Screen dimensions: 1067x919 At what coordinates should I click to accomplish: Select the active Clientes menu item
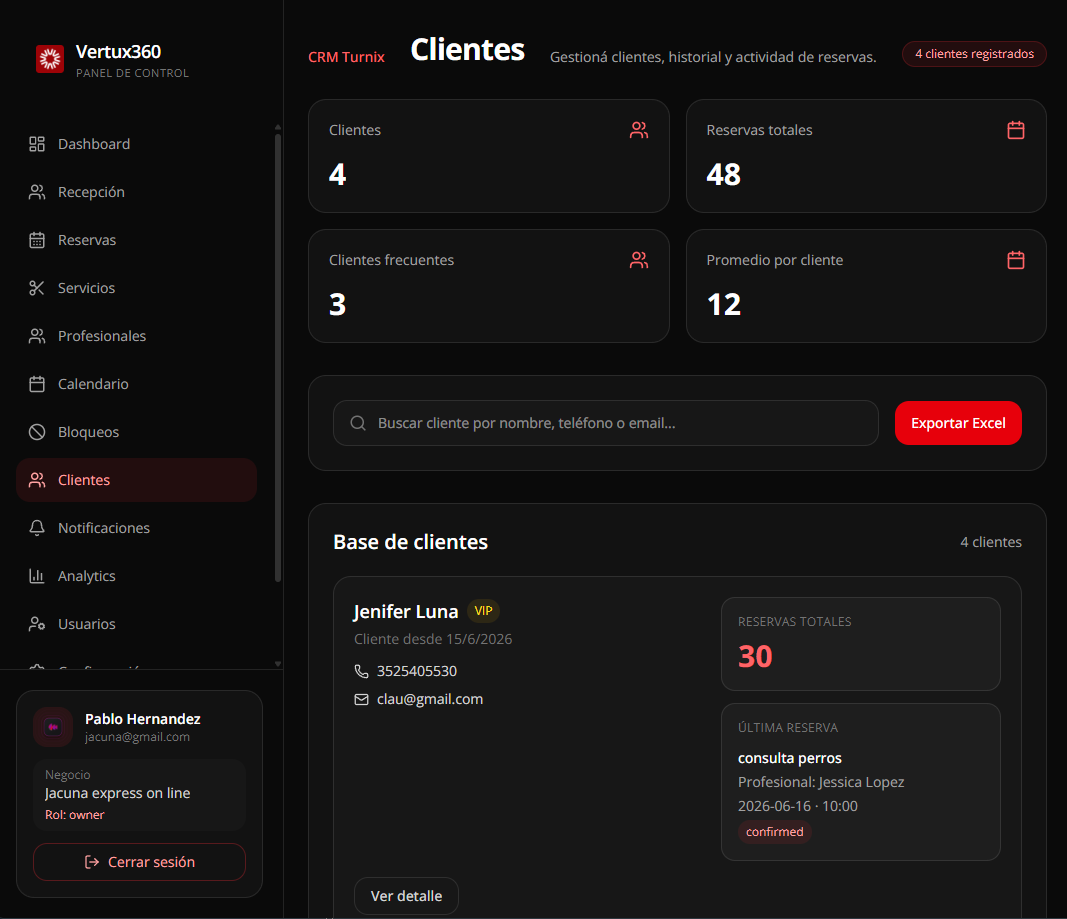point(136,480)
